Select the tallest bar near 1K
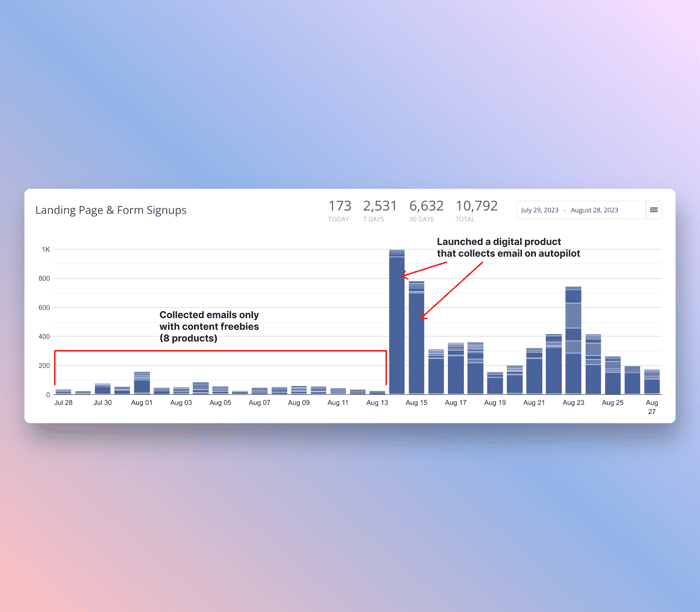 (x=397, y=322)
